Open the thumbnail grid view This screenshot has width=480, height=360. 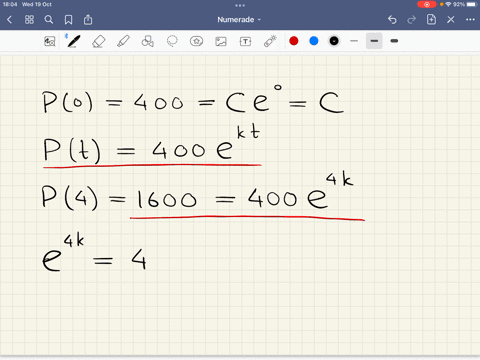[x=29, y=20]
